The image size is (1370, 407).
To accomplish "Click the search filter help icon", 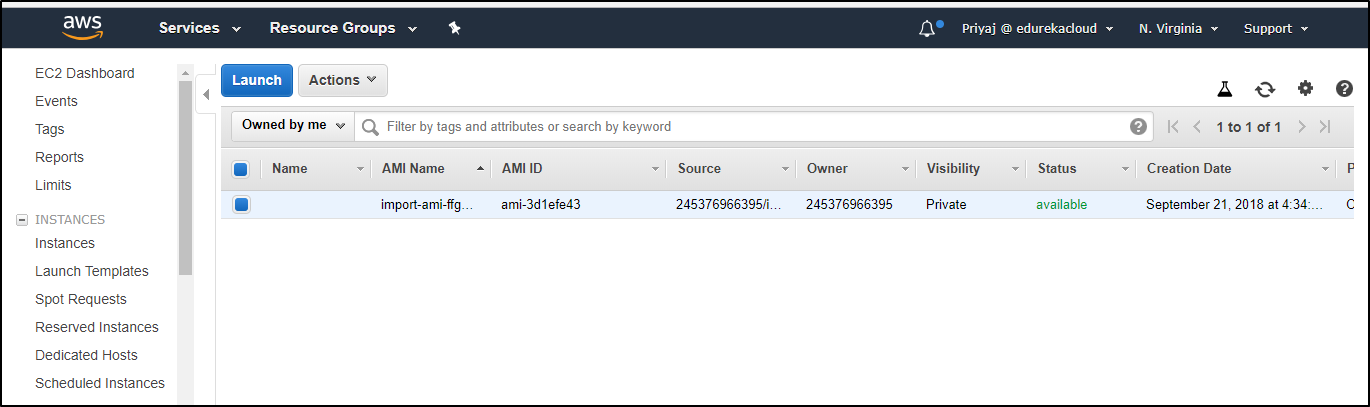I will (x=1138, y=126).
